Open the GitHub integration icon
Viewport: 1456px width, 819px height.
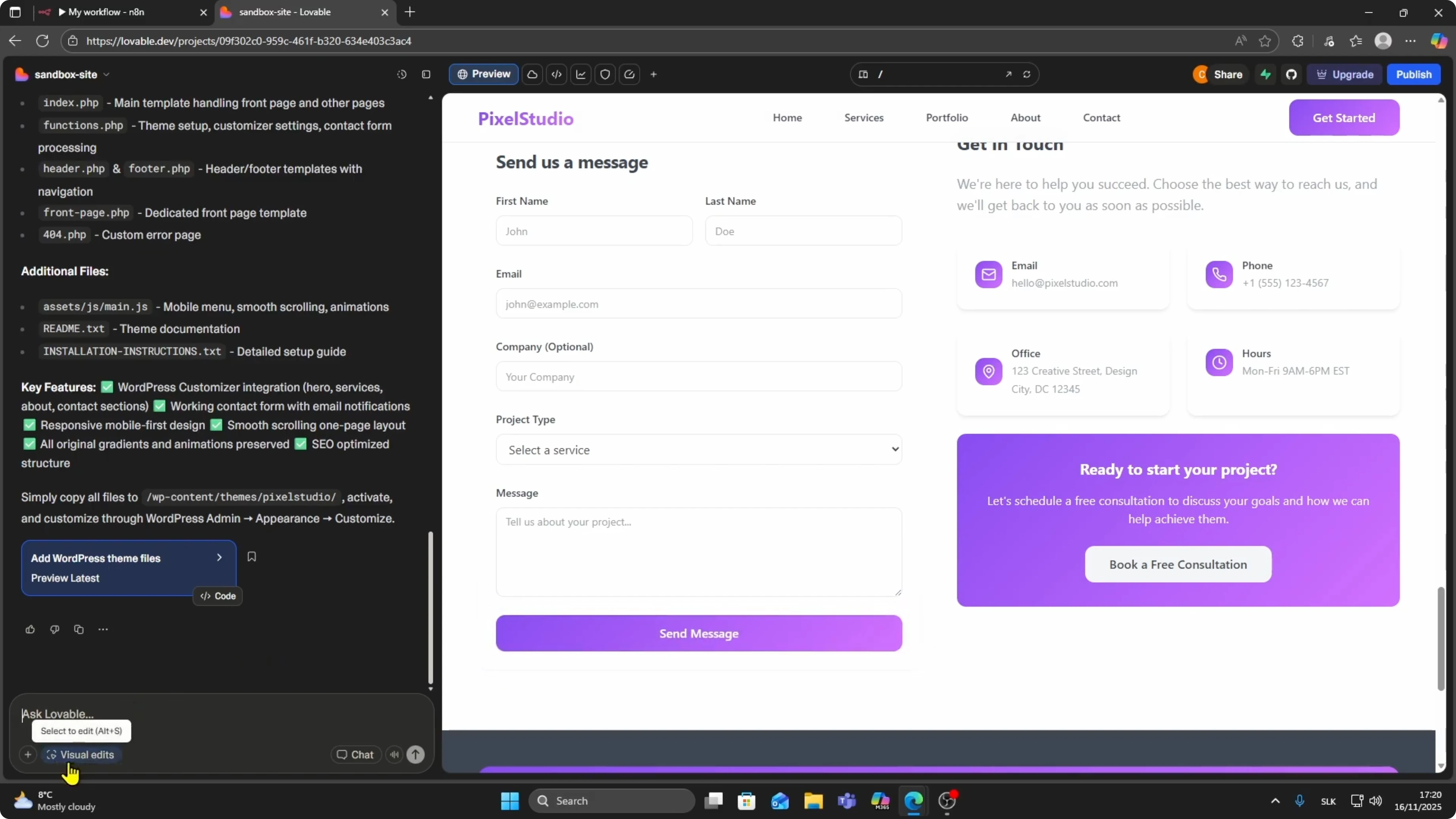[x=1291, y=75]
